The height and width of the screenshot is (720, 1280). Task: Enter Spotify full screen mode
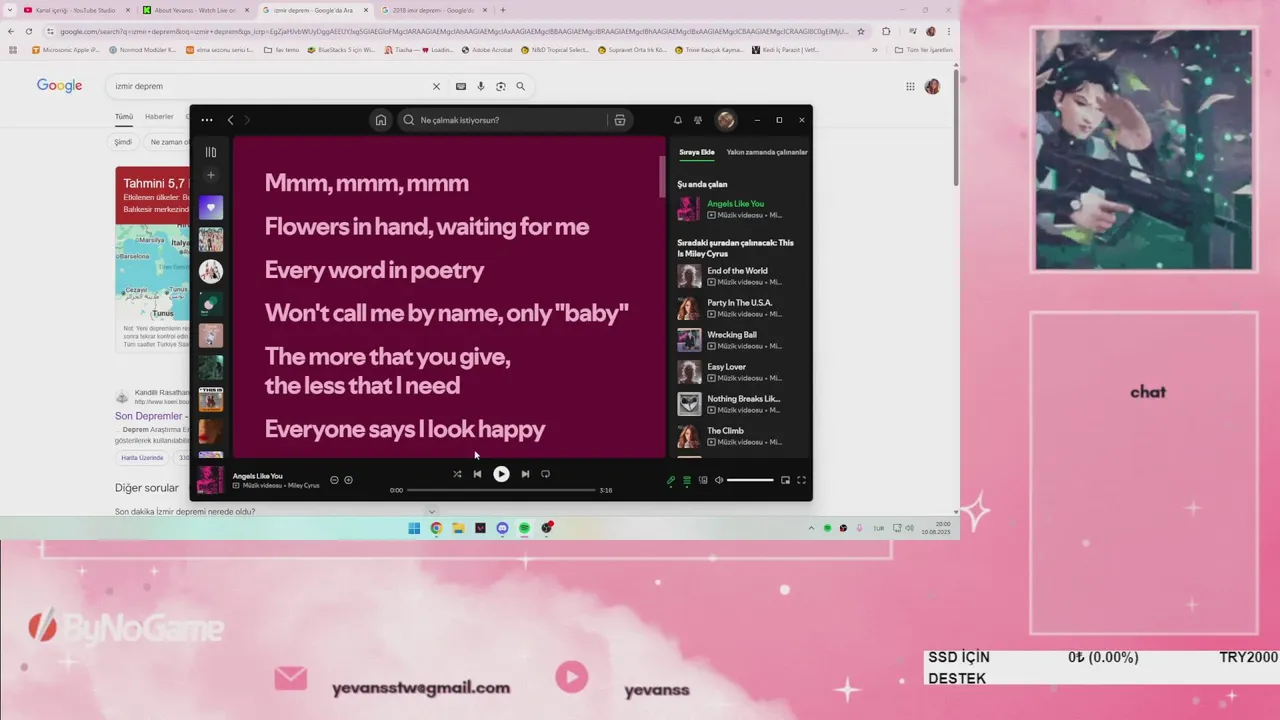801,480
